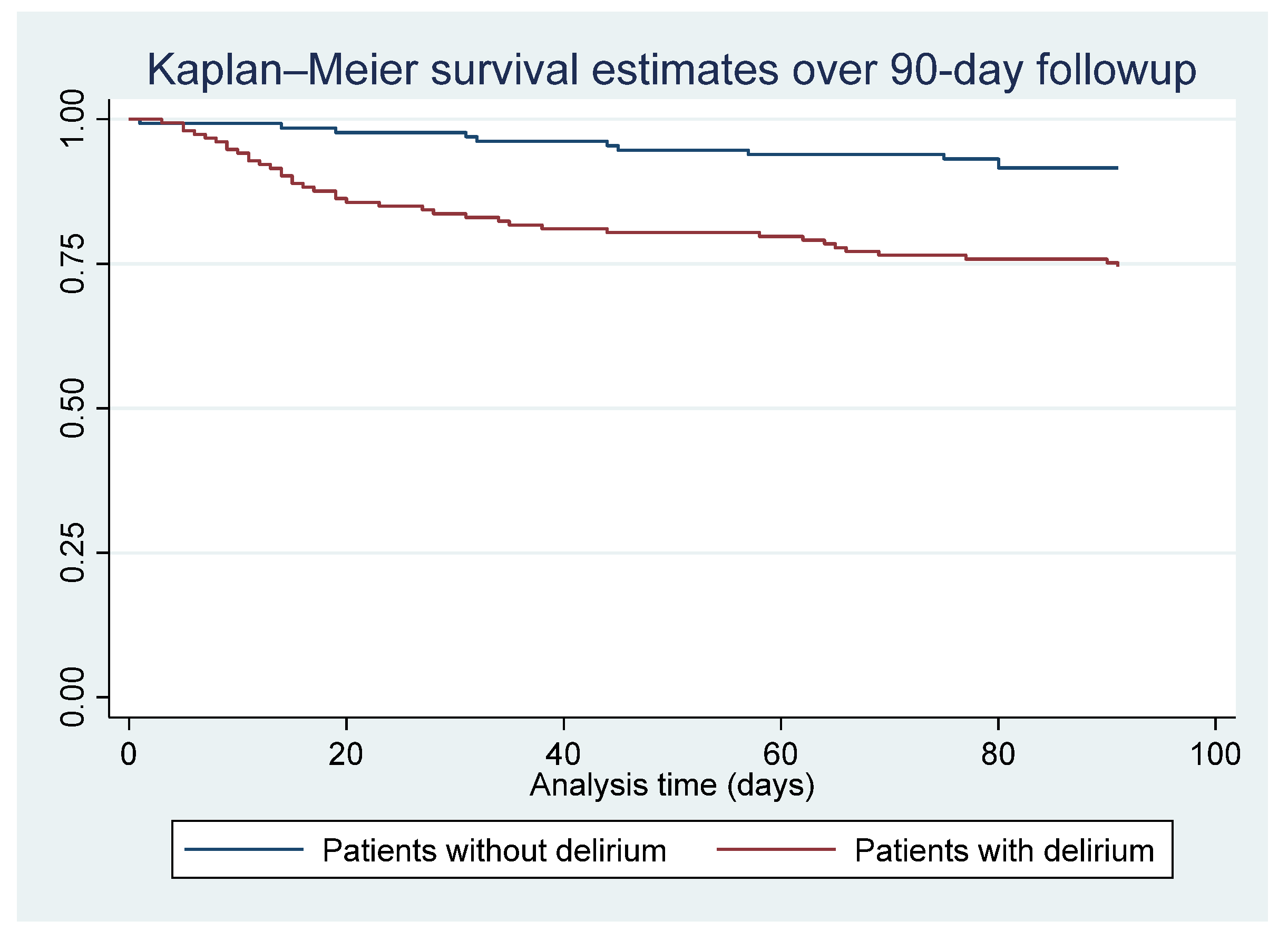The image size is (1288, 940).
Task: Click the 0 x-axis tick label
Action: (x=129, y=754)
